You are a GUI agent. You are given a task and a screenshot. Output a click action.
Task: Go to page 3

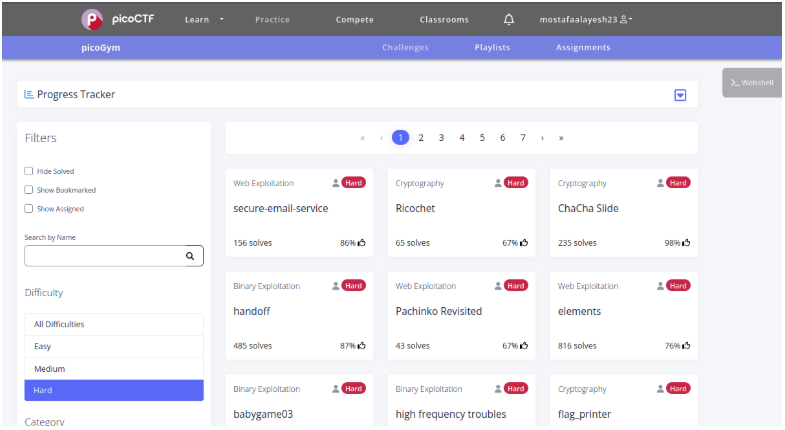pos(442,138)
